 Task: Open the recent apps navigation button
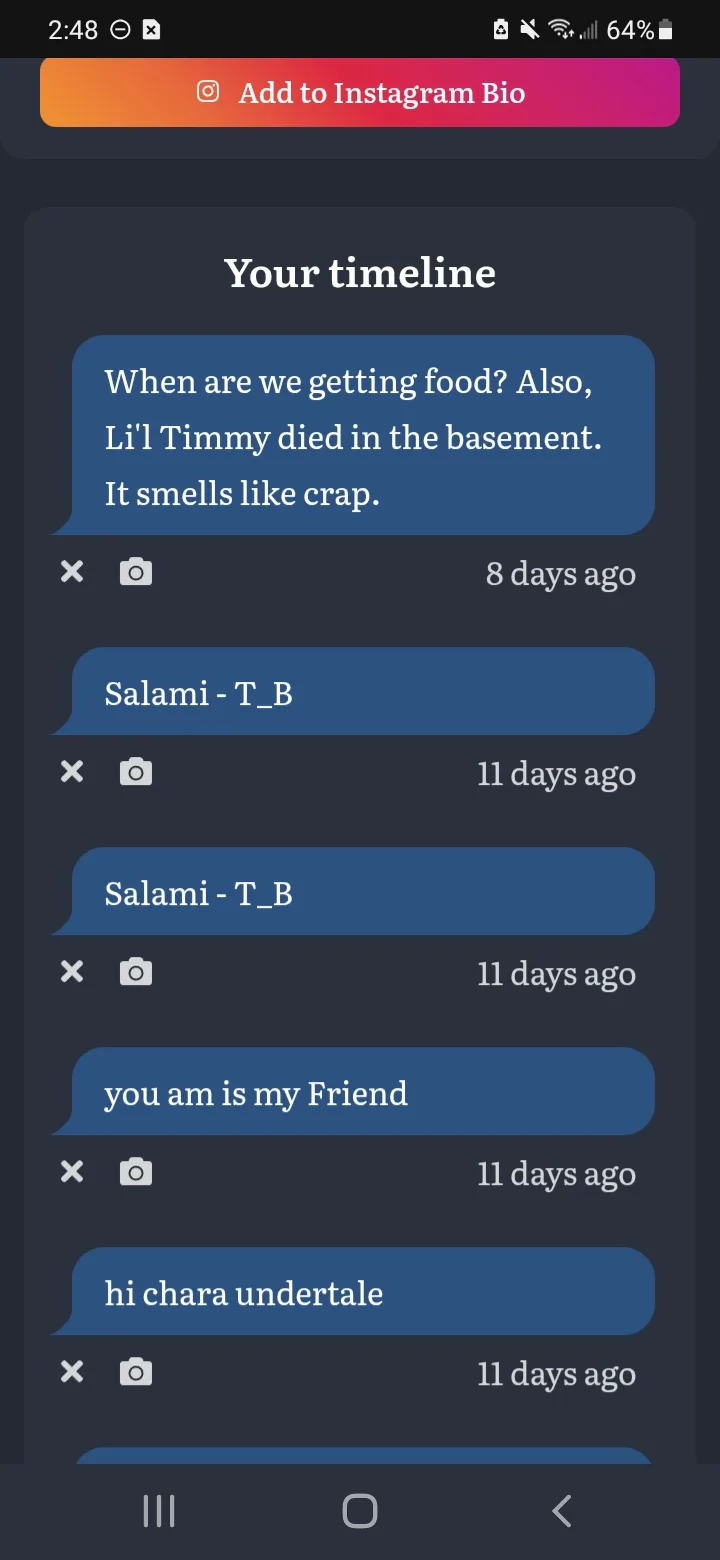[x=159, y=1511]
